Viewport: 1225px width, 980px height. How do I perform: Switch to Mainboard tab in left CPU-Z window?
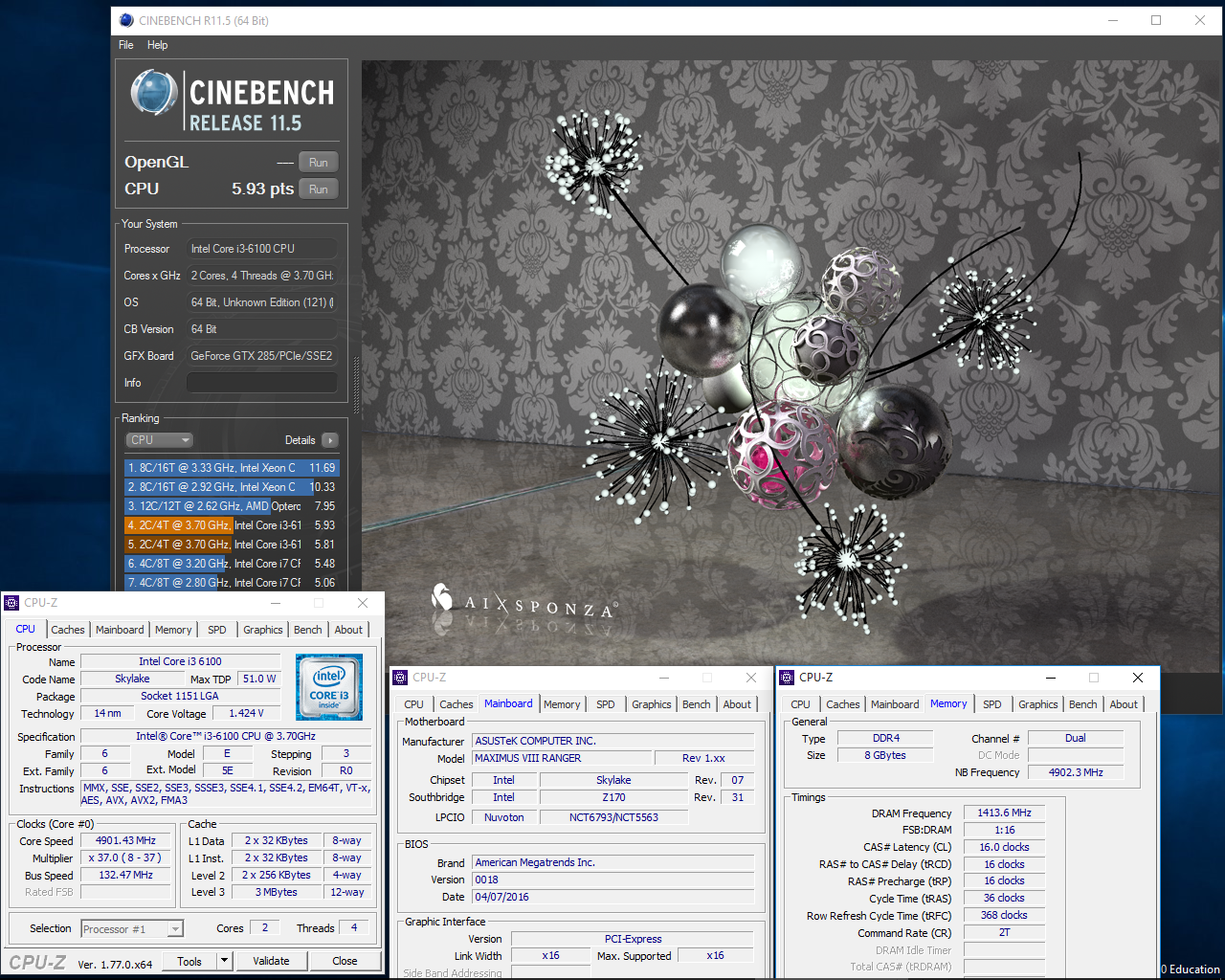point(120,630)
